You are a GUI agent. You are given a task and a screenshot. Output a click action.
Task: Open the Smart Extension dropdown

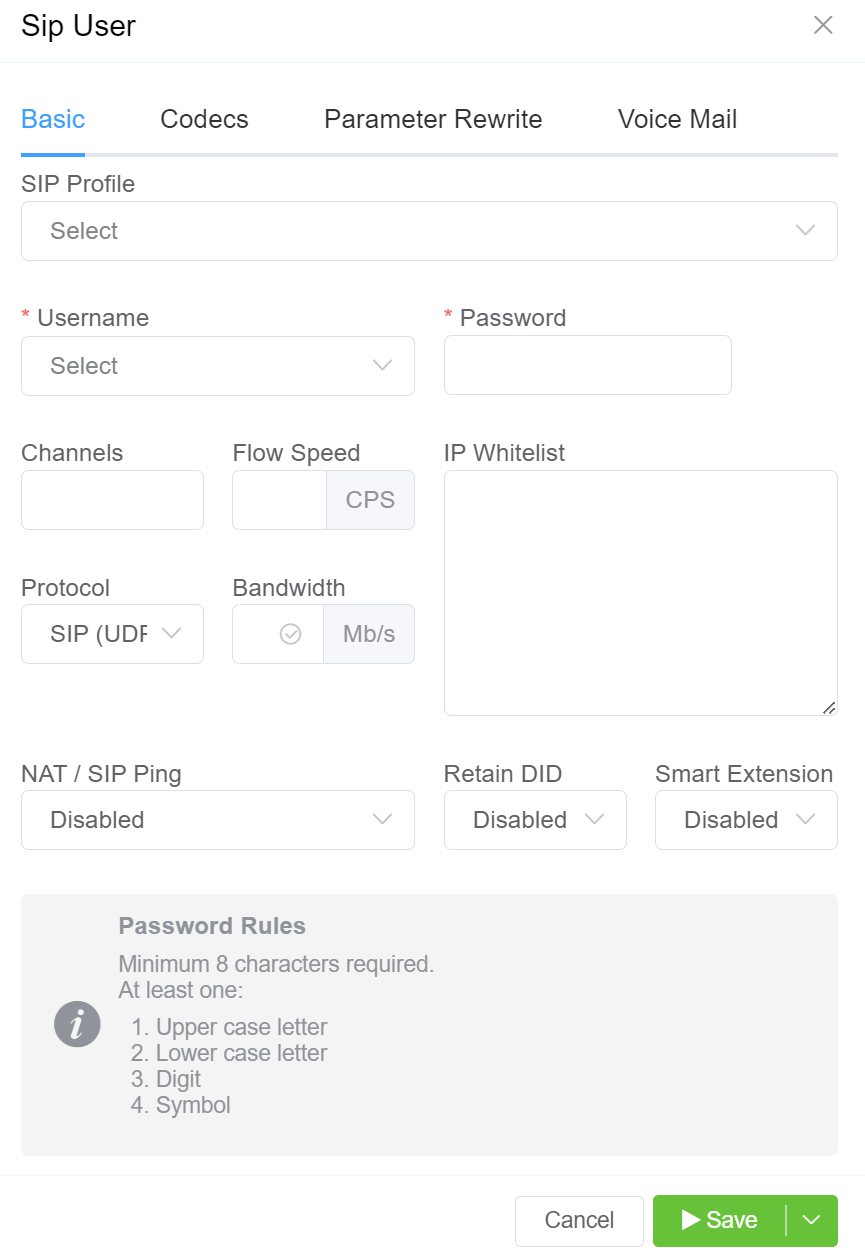click(x=746, y=820)
